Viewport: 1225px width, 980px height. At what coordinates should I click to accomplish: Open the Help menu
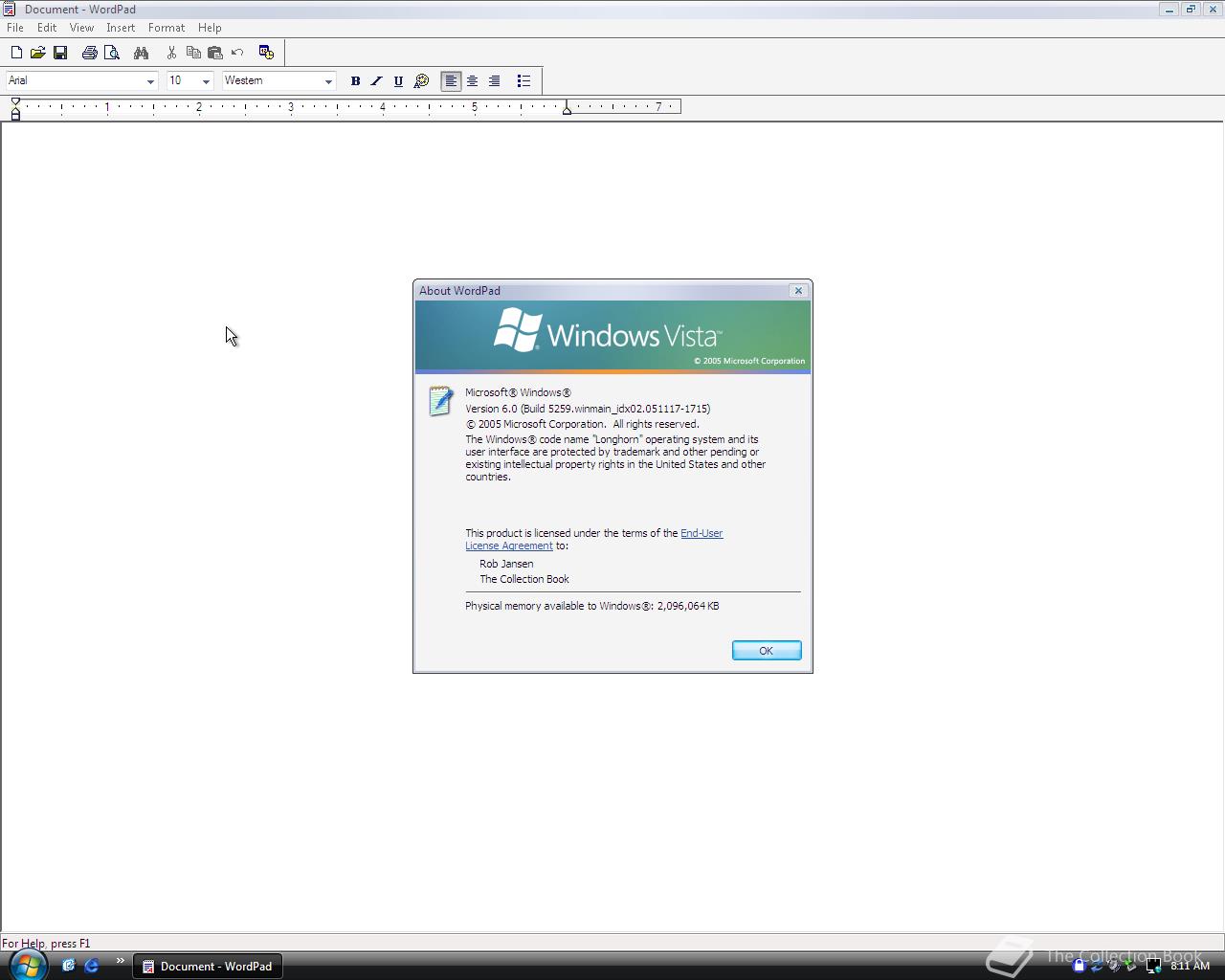click(x=210, y=28)
